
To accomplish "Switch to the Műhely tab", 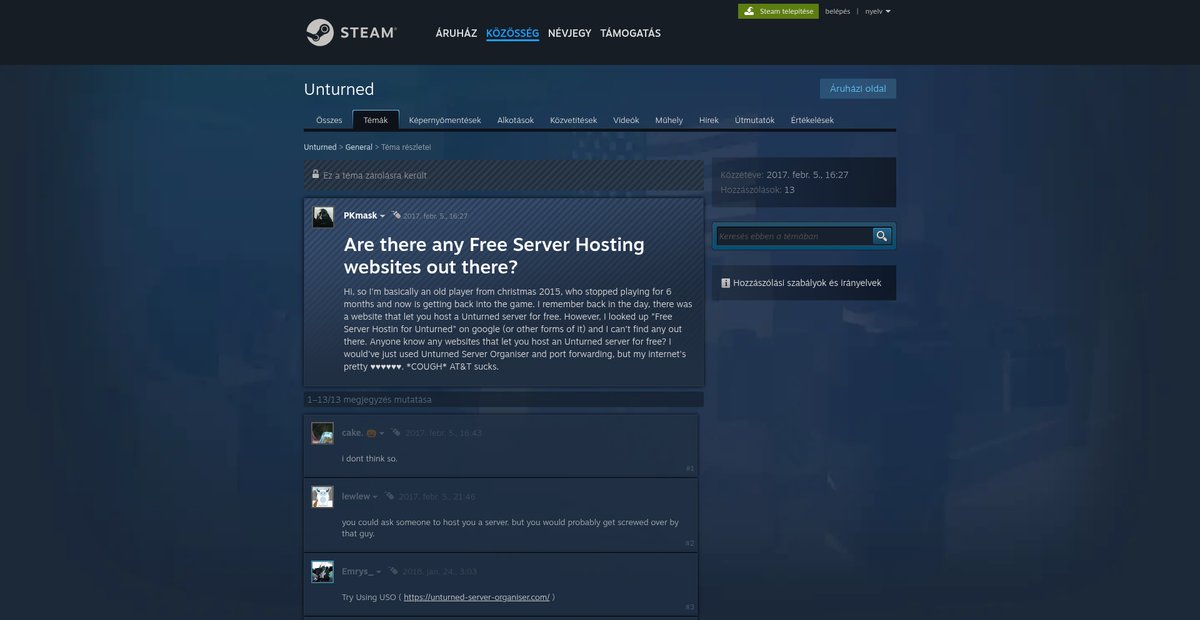I will [669, 120].
